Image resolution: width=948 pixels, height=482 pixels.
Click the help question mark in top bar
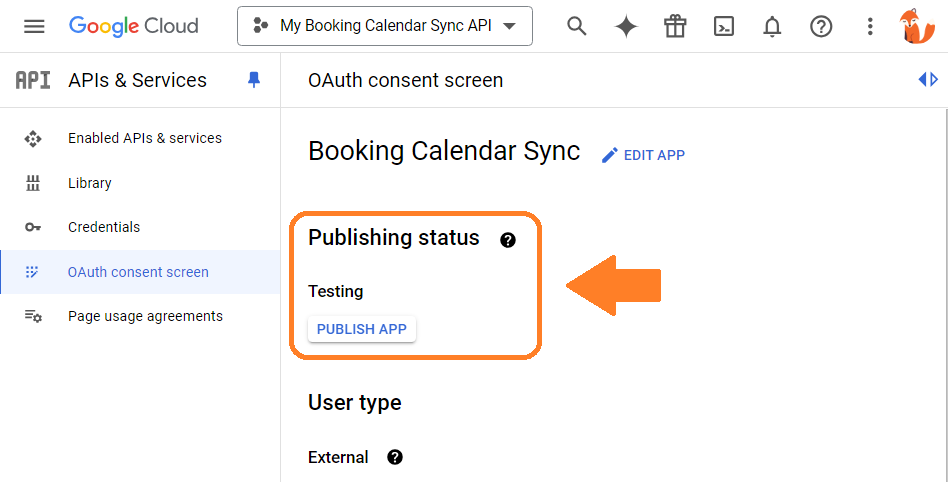(x=821, y=26)
